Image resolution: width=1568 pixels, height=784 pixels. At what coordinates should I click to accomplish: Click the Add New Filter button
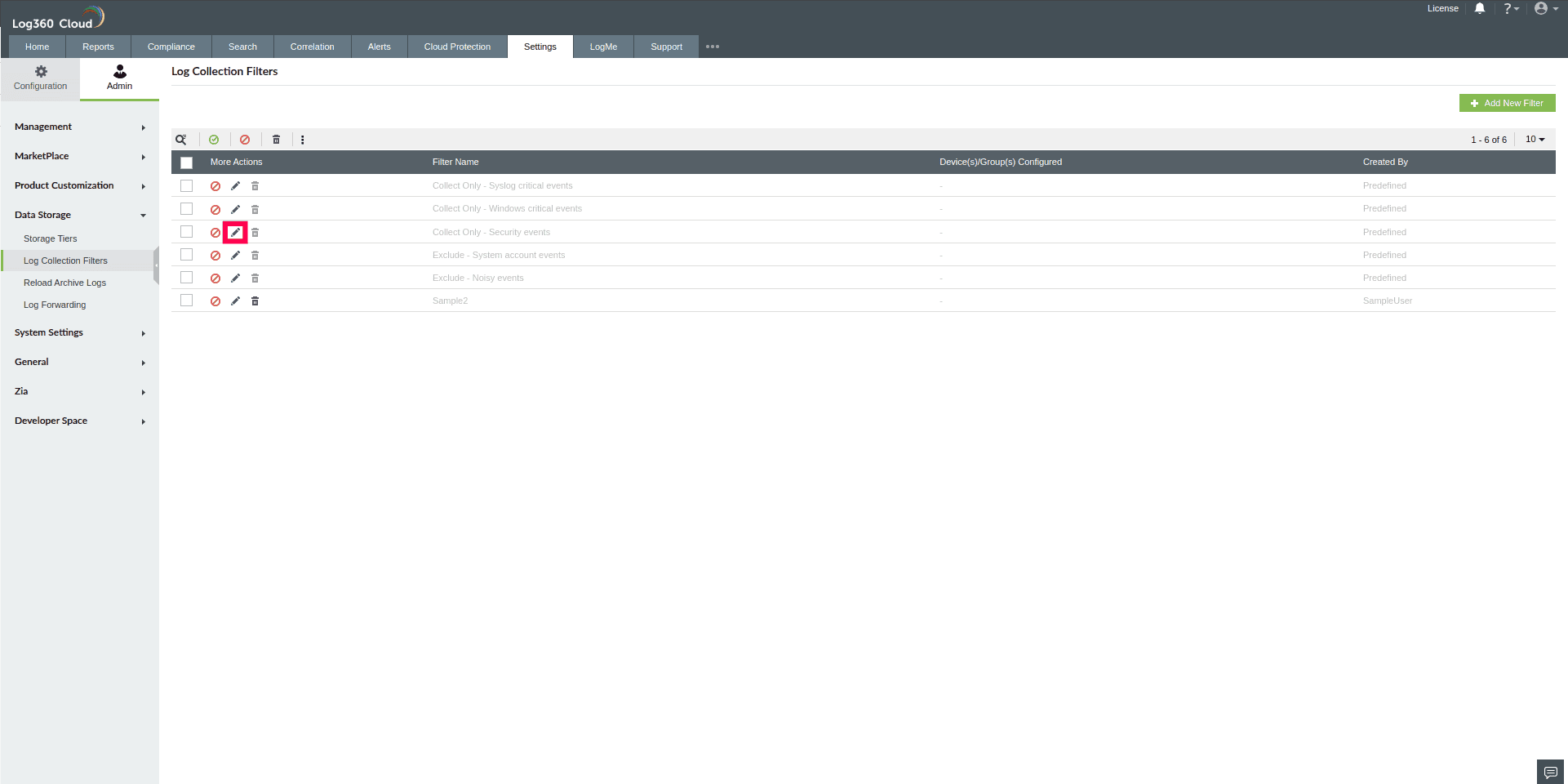[1507, 103]
